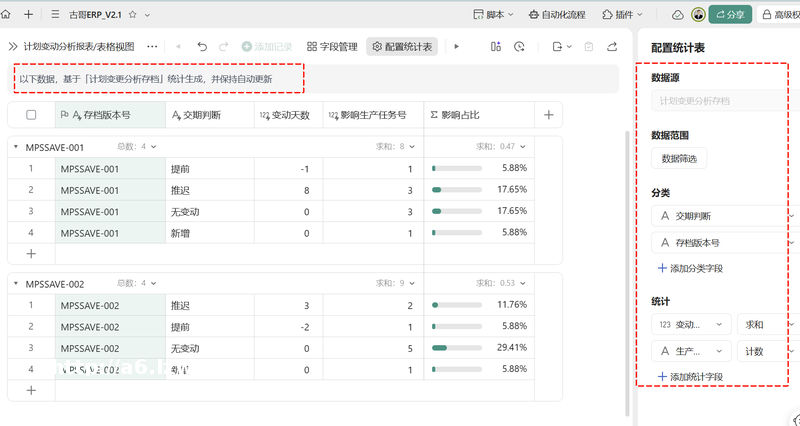Click the redo arrow icon

point(224,46)
